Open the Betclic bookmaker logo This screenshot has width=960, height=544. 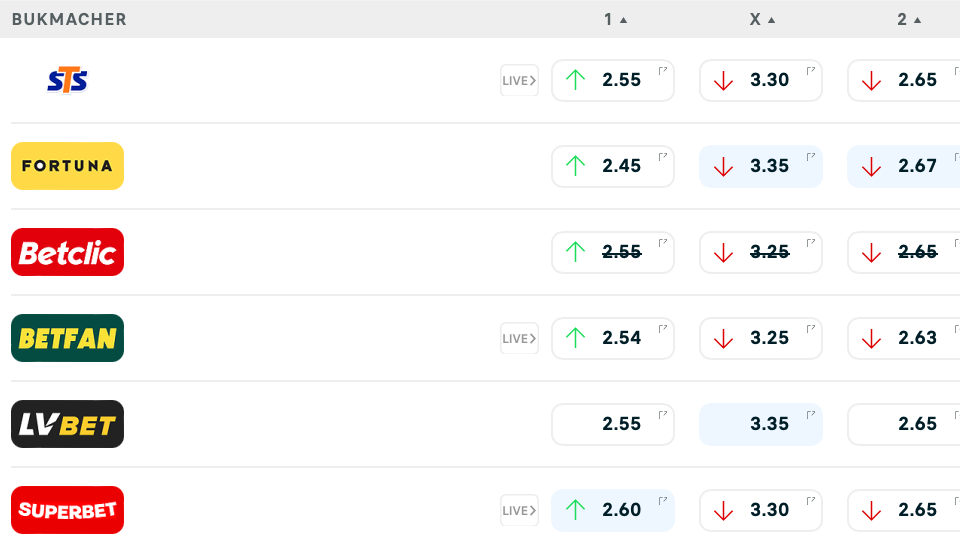pos(67,252)
